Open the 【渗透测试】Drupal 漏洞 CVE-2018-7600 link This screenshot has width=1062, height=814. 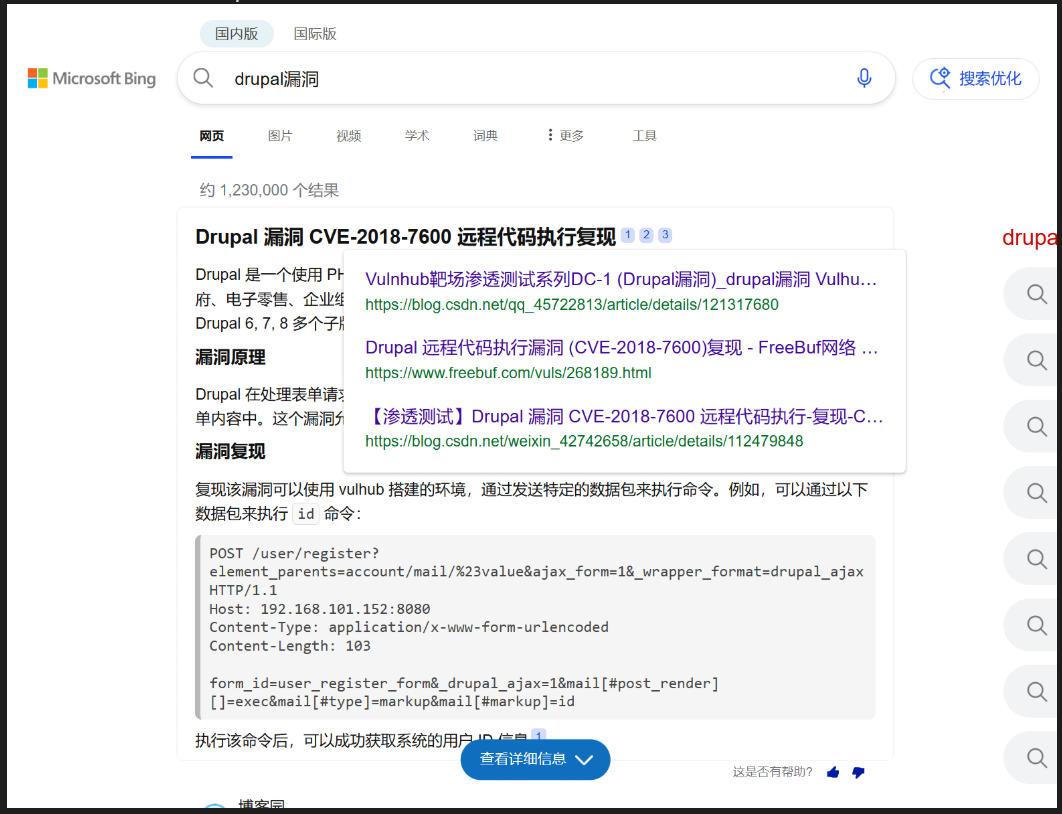(624, 416)
